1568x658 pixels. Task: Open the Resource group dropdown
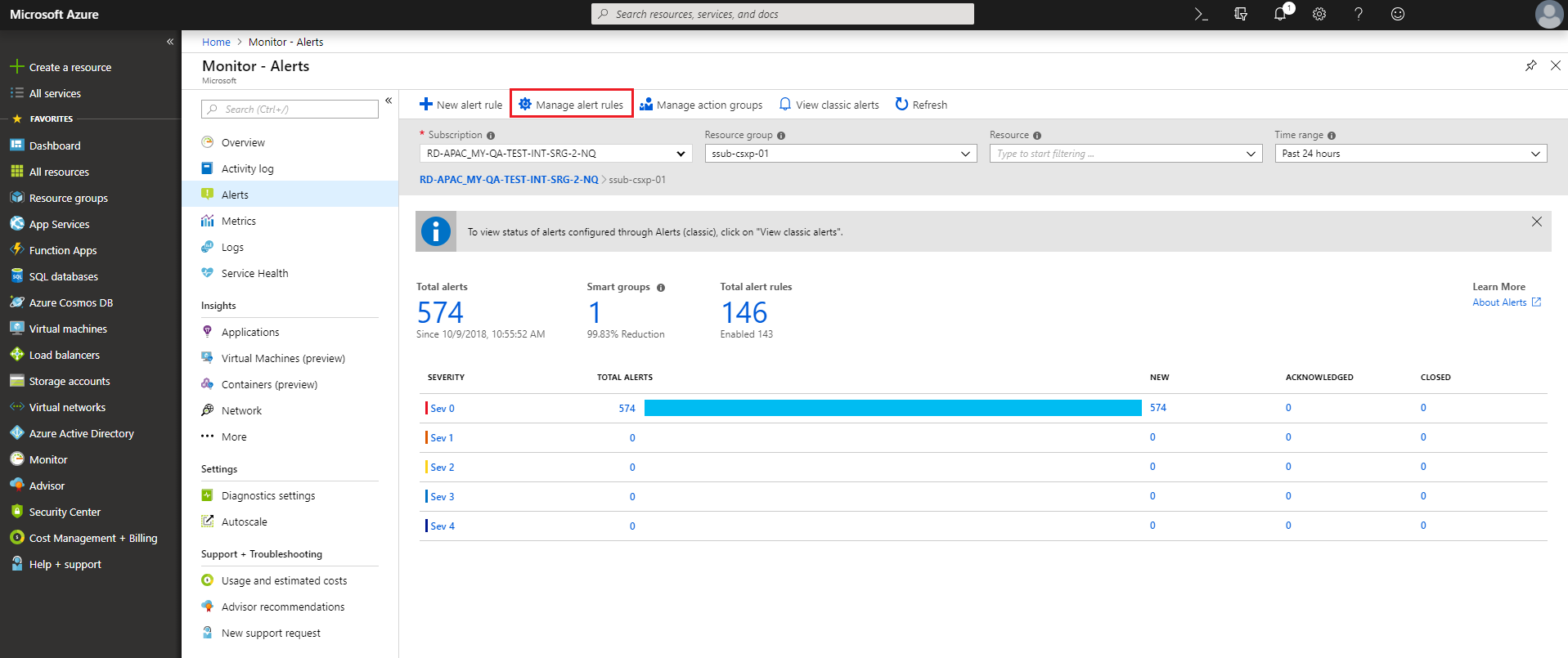tap(840, 154)
